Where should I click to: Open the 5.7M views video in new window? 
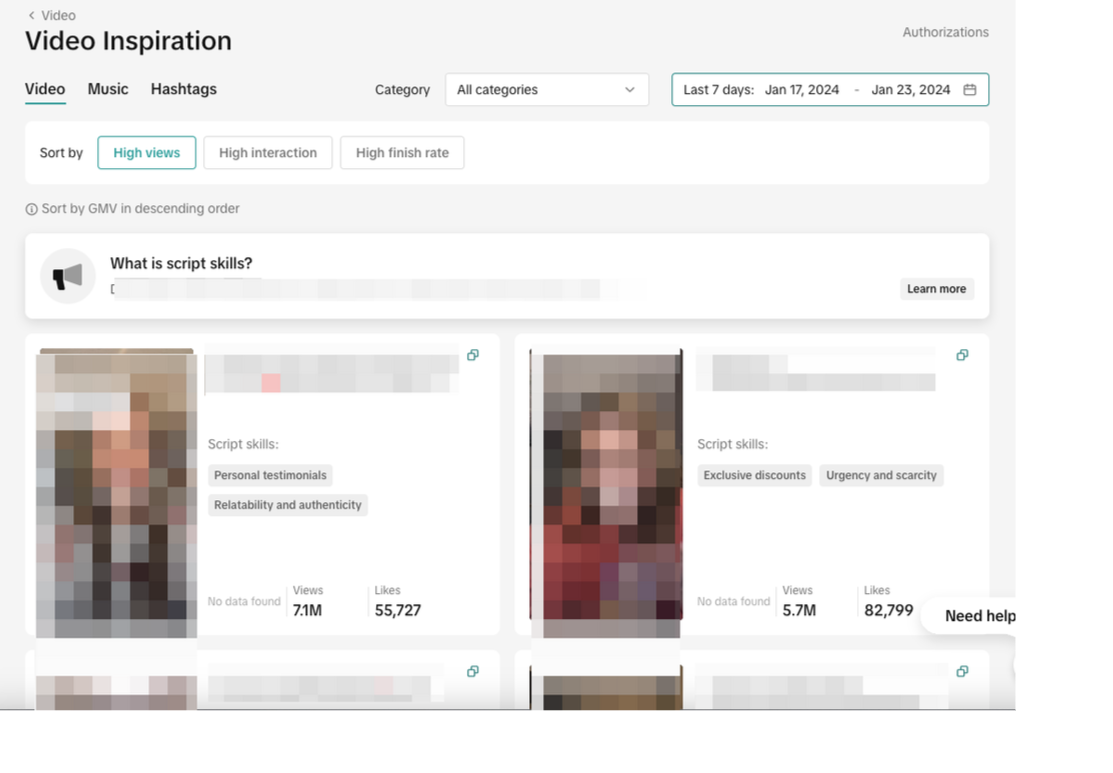[x=962, y=355]
